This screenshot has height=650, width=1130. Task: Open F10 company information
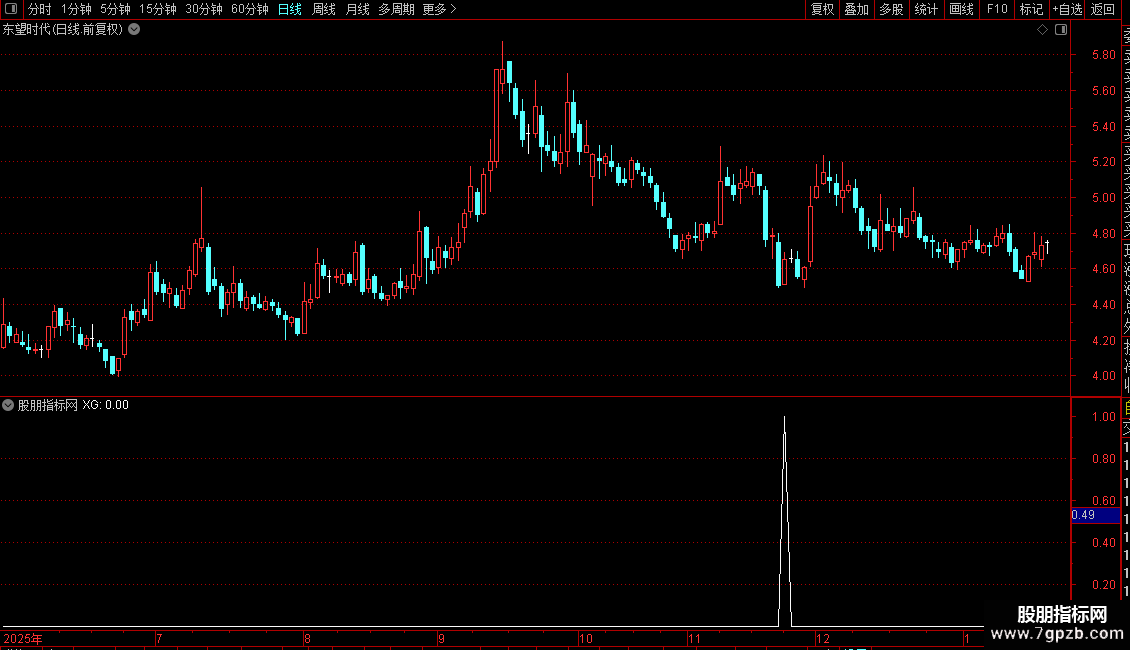tap(997, 9)
